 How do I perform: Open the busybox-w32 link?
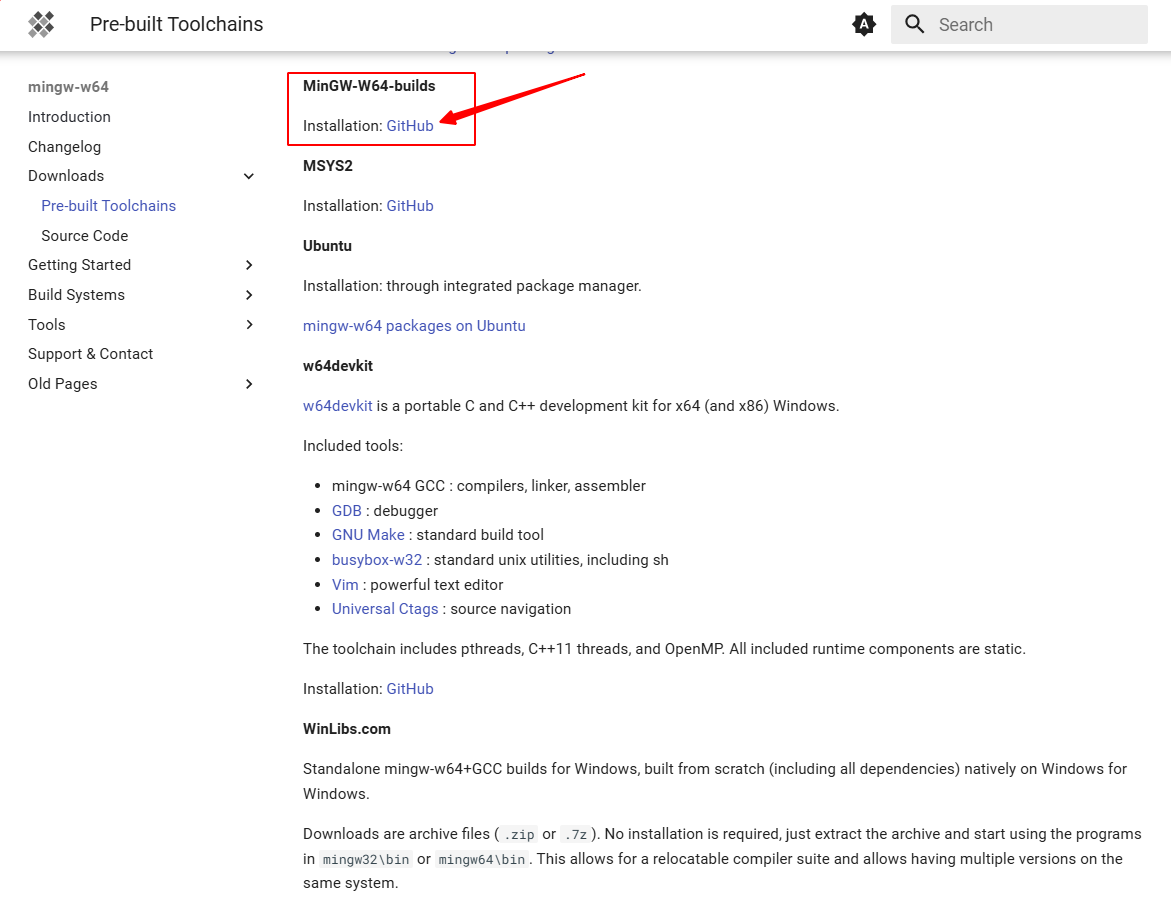point(377,560)
